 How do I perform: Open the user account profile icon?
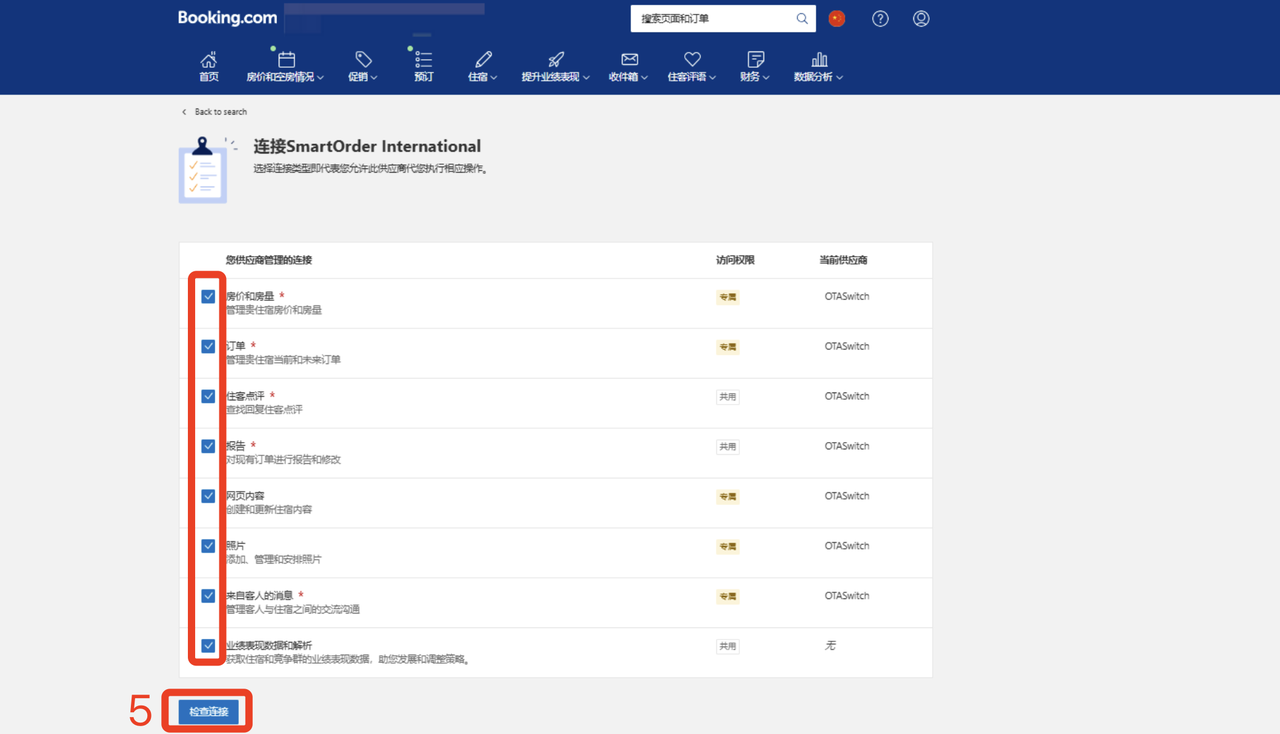pos(921,19)
